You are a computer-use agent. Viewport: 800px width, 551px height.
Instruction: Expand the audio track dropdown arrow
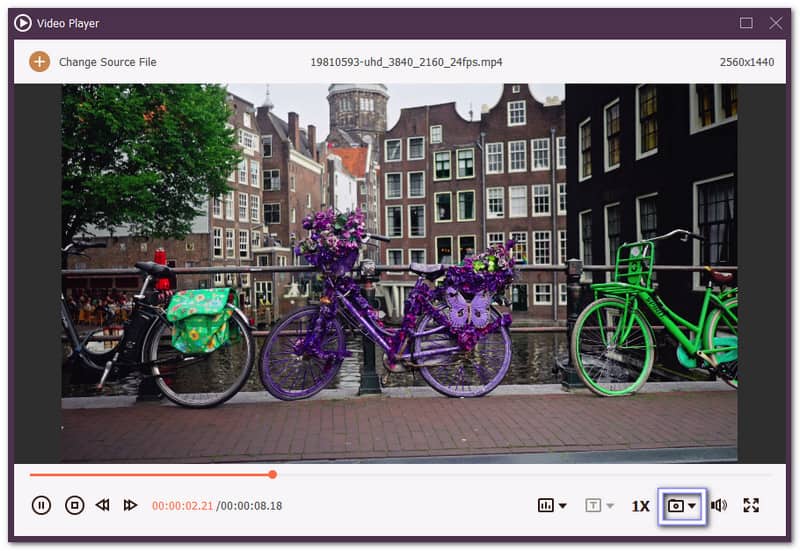coord(563,506)
